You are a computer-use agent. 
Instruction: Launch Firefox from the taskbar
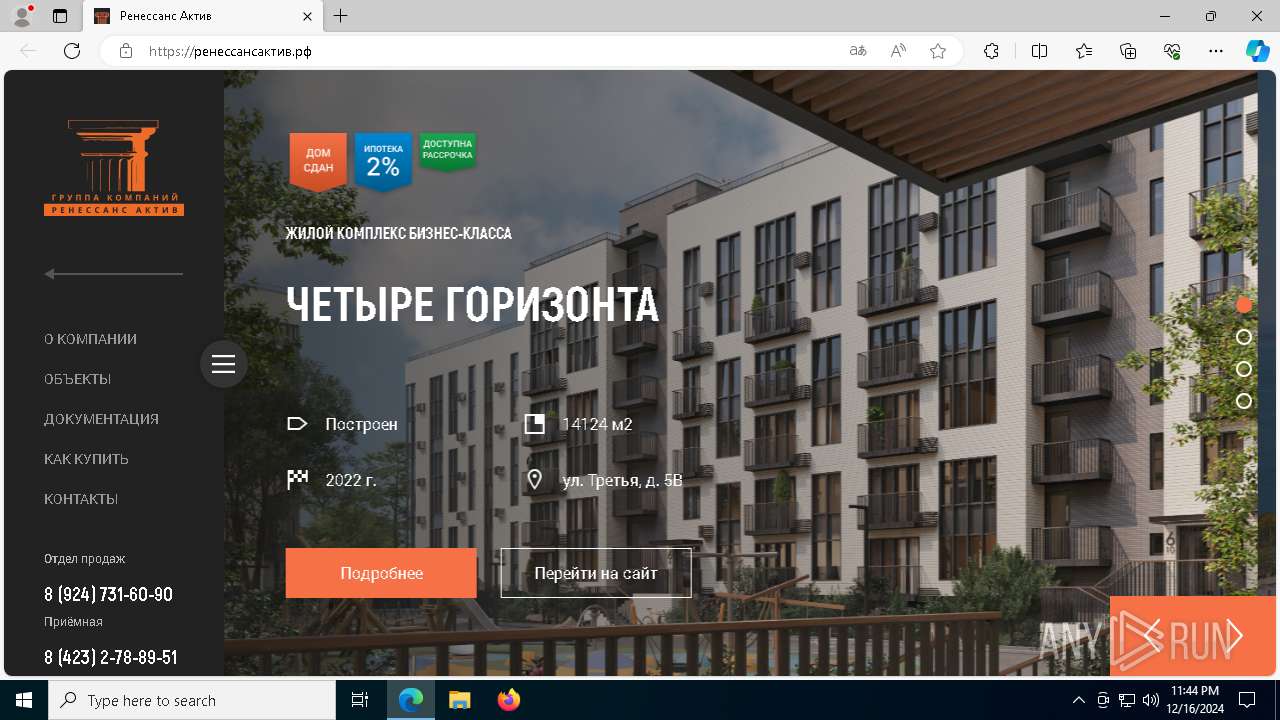pos(508,700)
